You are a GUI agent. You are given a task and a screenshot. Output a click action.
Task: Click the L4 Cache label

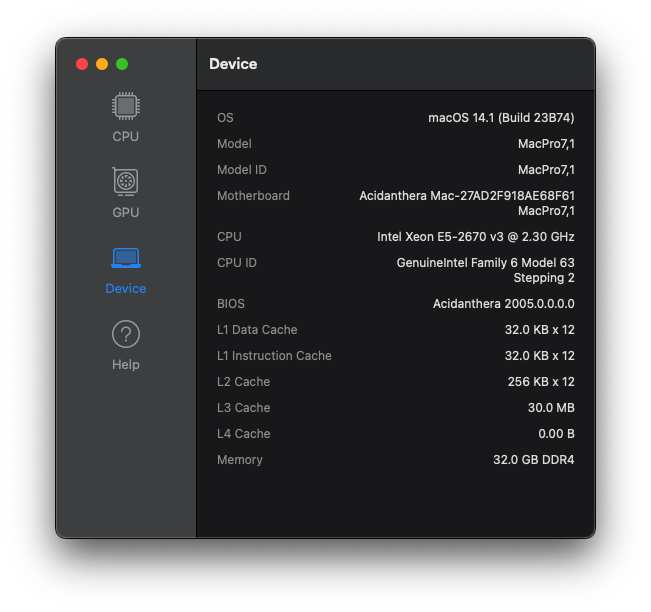[x=243, y=434]
